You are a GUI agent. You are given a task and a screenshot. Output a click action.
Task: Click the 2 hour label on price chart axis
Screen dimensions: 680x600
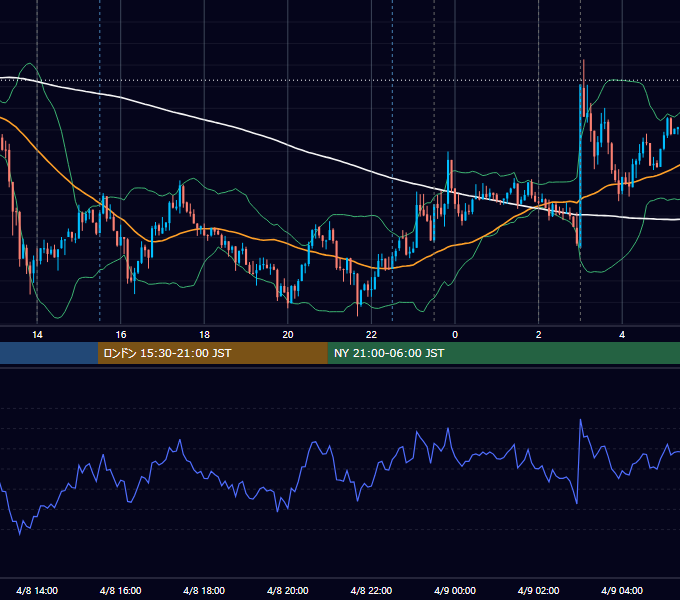(539, 335)
